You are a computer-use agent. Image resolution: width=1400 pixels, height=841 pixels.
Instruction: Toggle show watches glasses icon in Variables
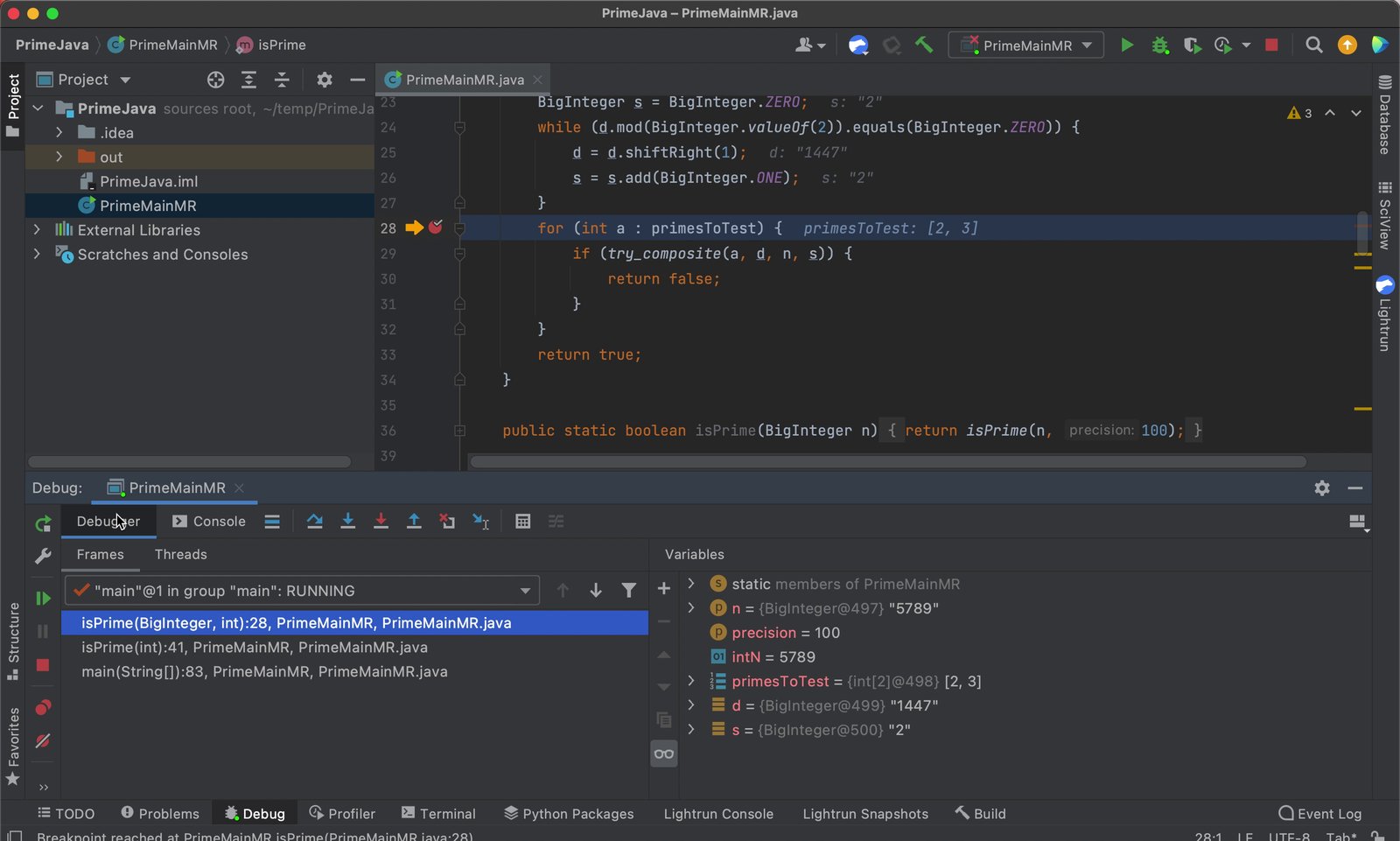tap(664, 753)
